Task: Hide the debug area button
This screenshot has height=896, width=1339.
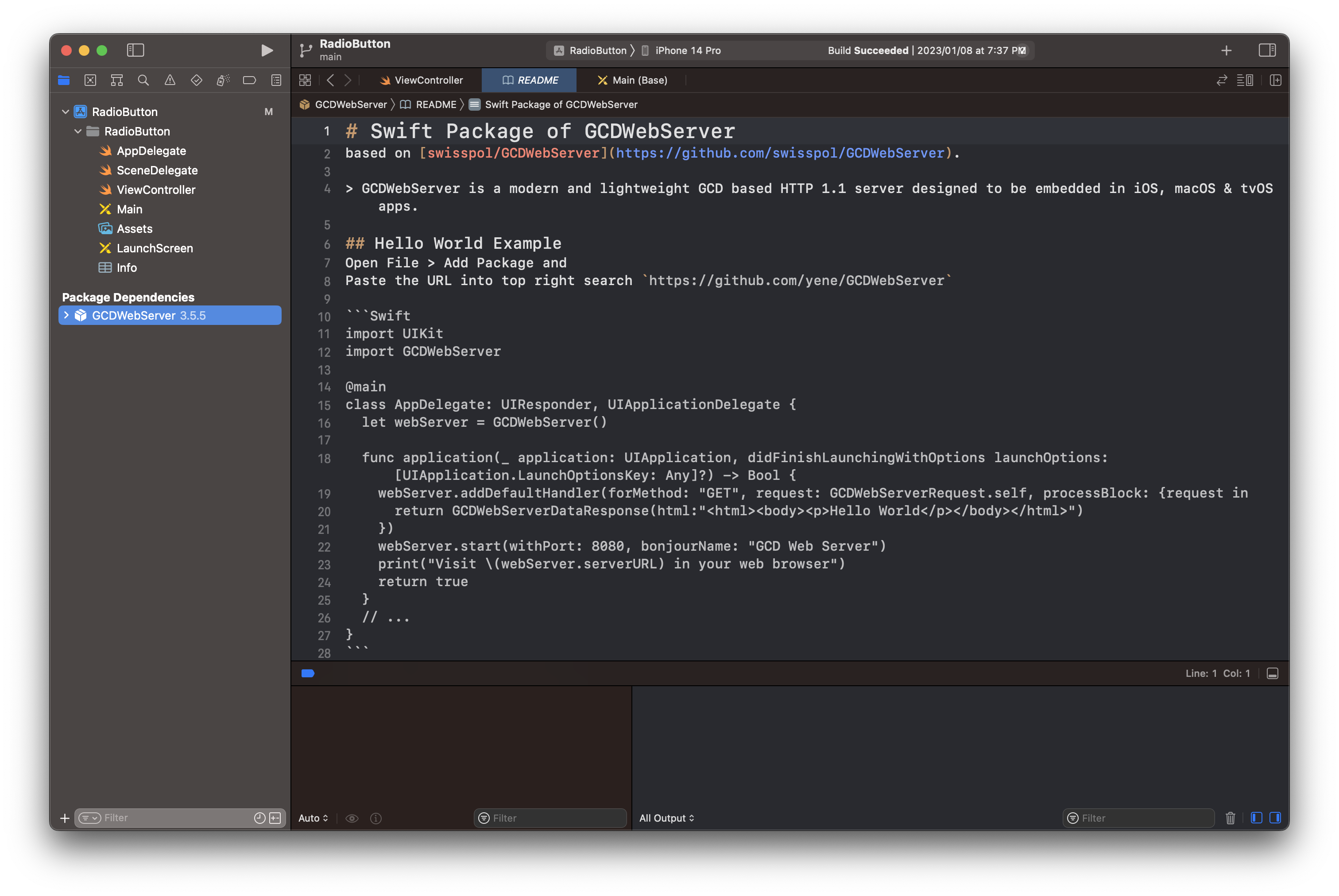Action: tap(1272, 673)
